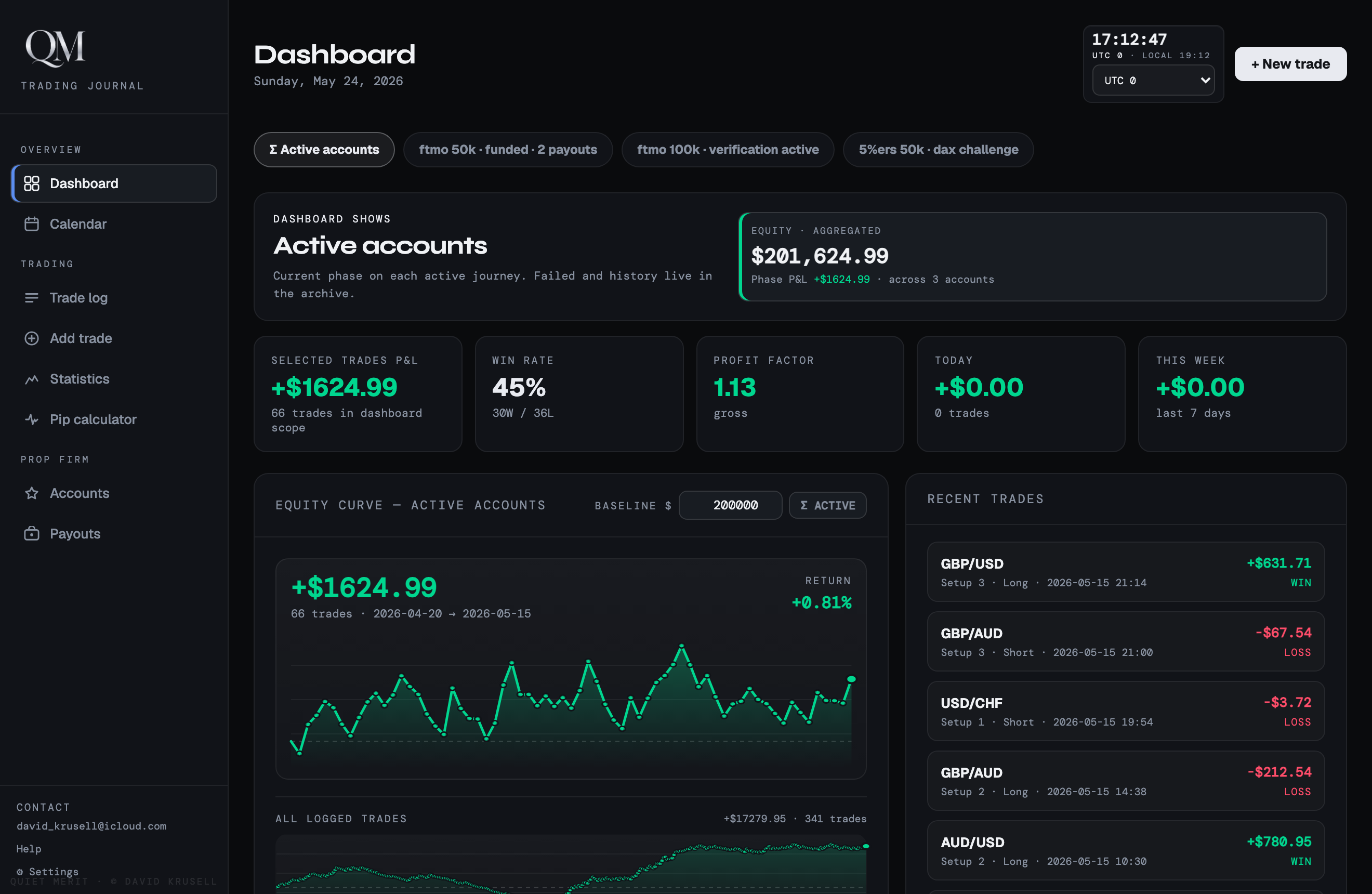1372x894 pixels.
Task: Click the + New trade button
Action: (x=1290, y=64)
